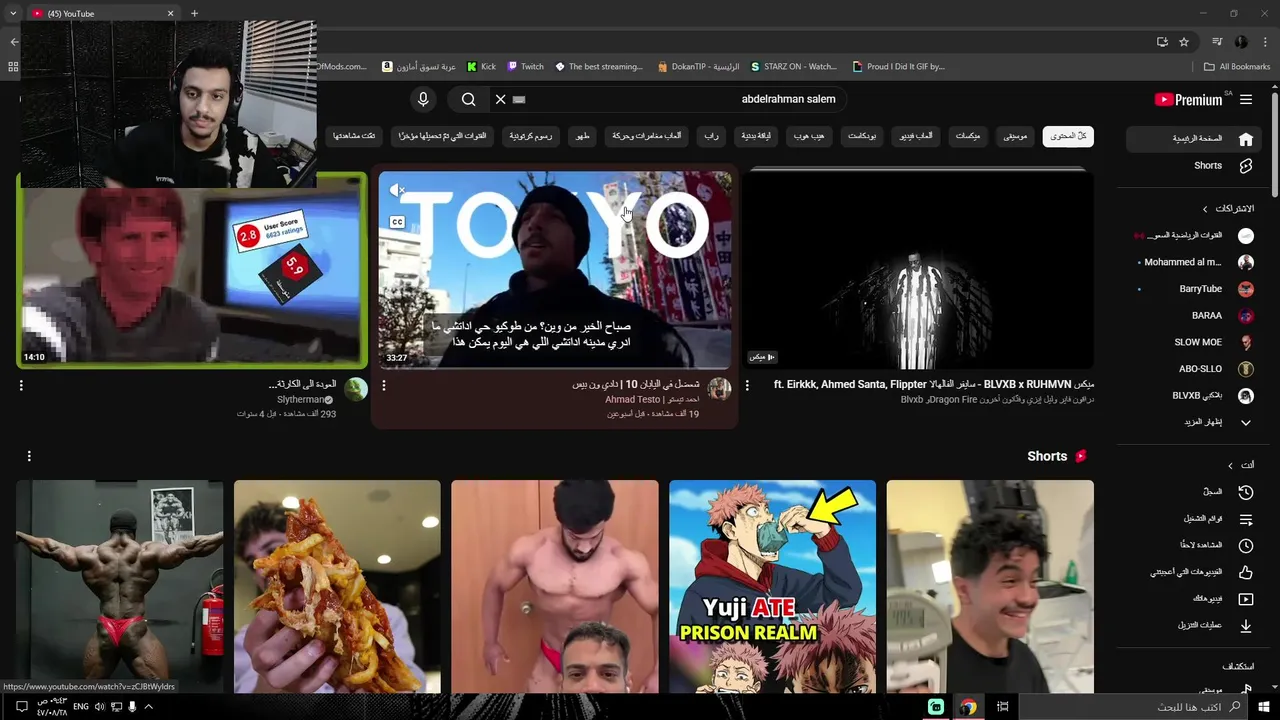The image size is (1280, 720).
Task: Open liked videos thumbs-up icon
Action: [x=1245, y=572]
